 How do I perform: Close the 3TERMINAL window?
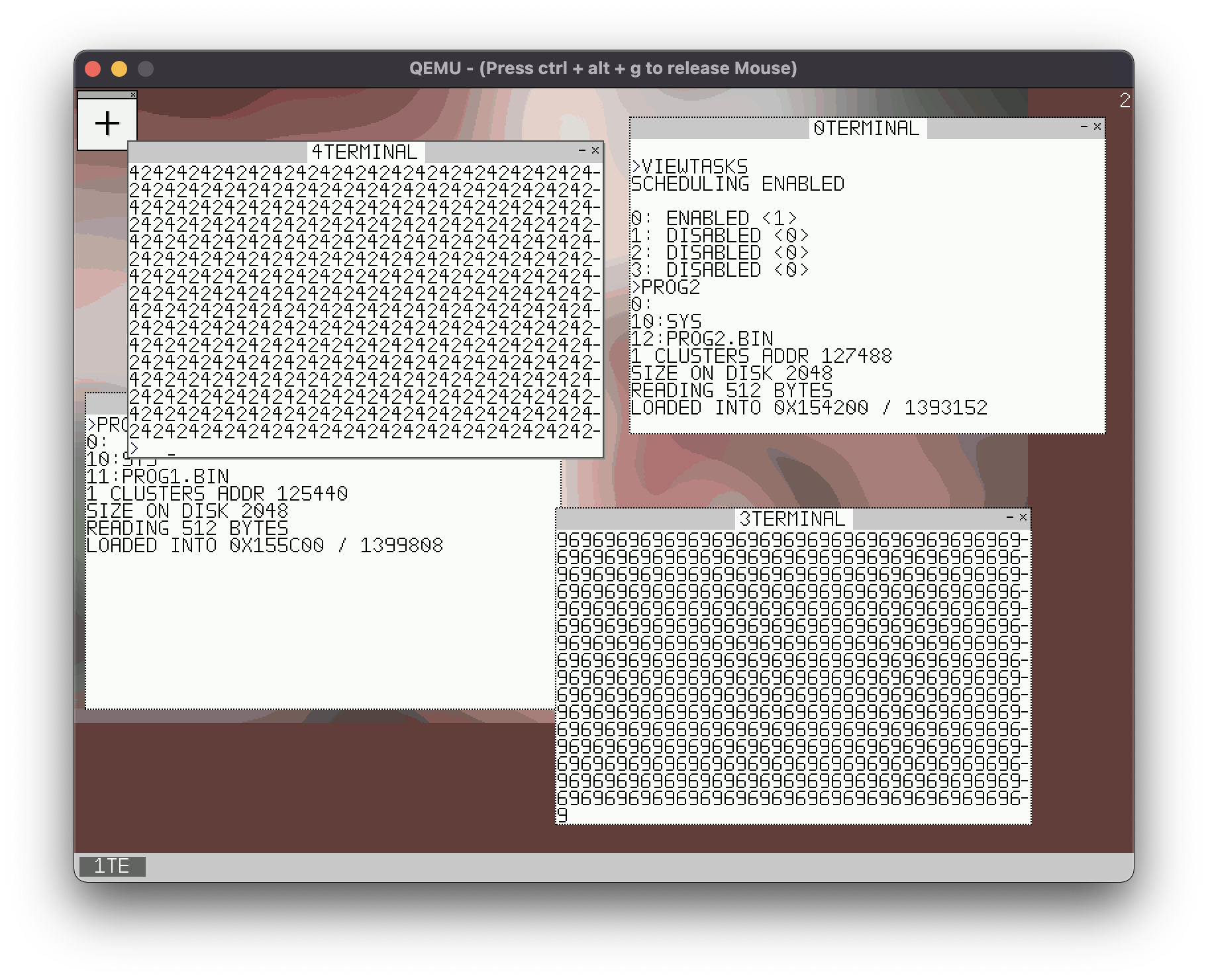pyautogui.click(x=1023, y=517)
